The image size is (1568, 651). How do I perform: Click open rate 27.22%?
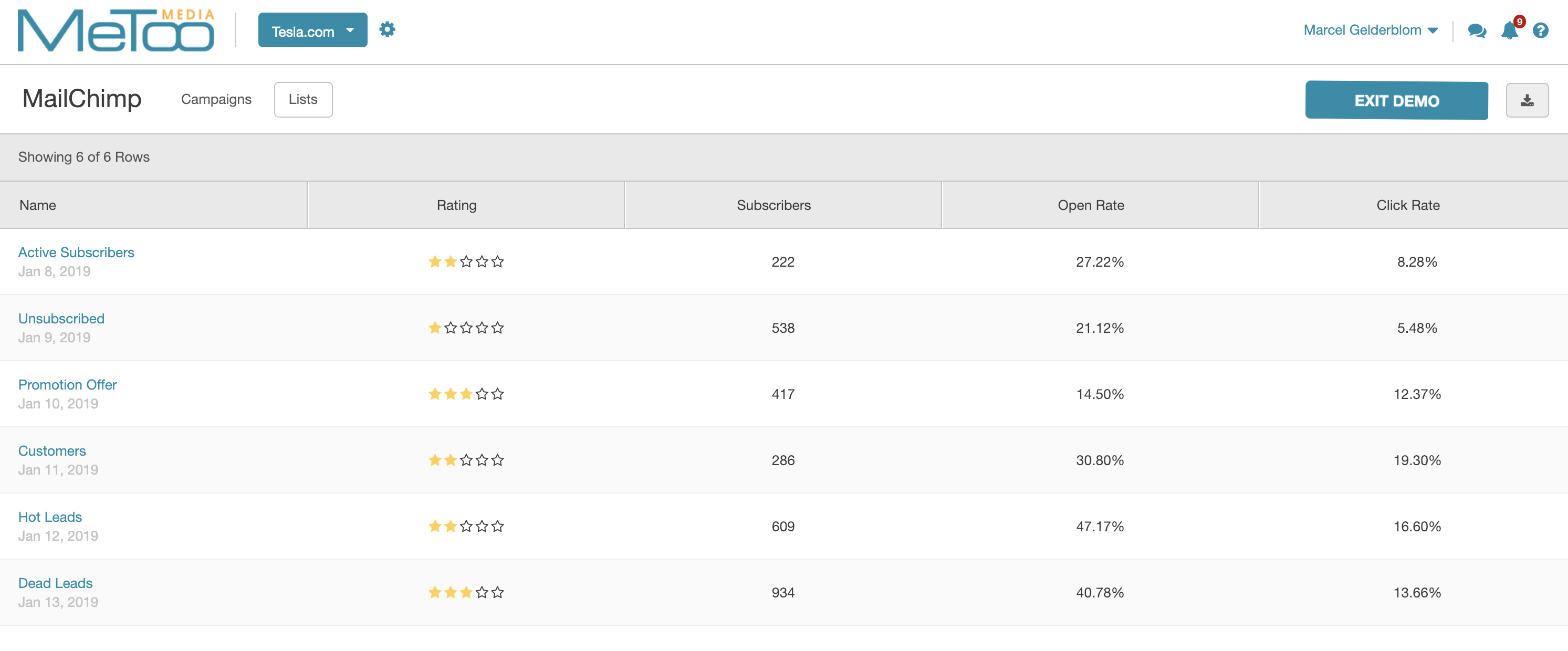(1100, 262)
